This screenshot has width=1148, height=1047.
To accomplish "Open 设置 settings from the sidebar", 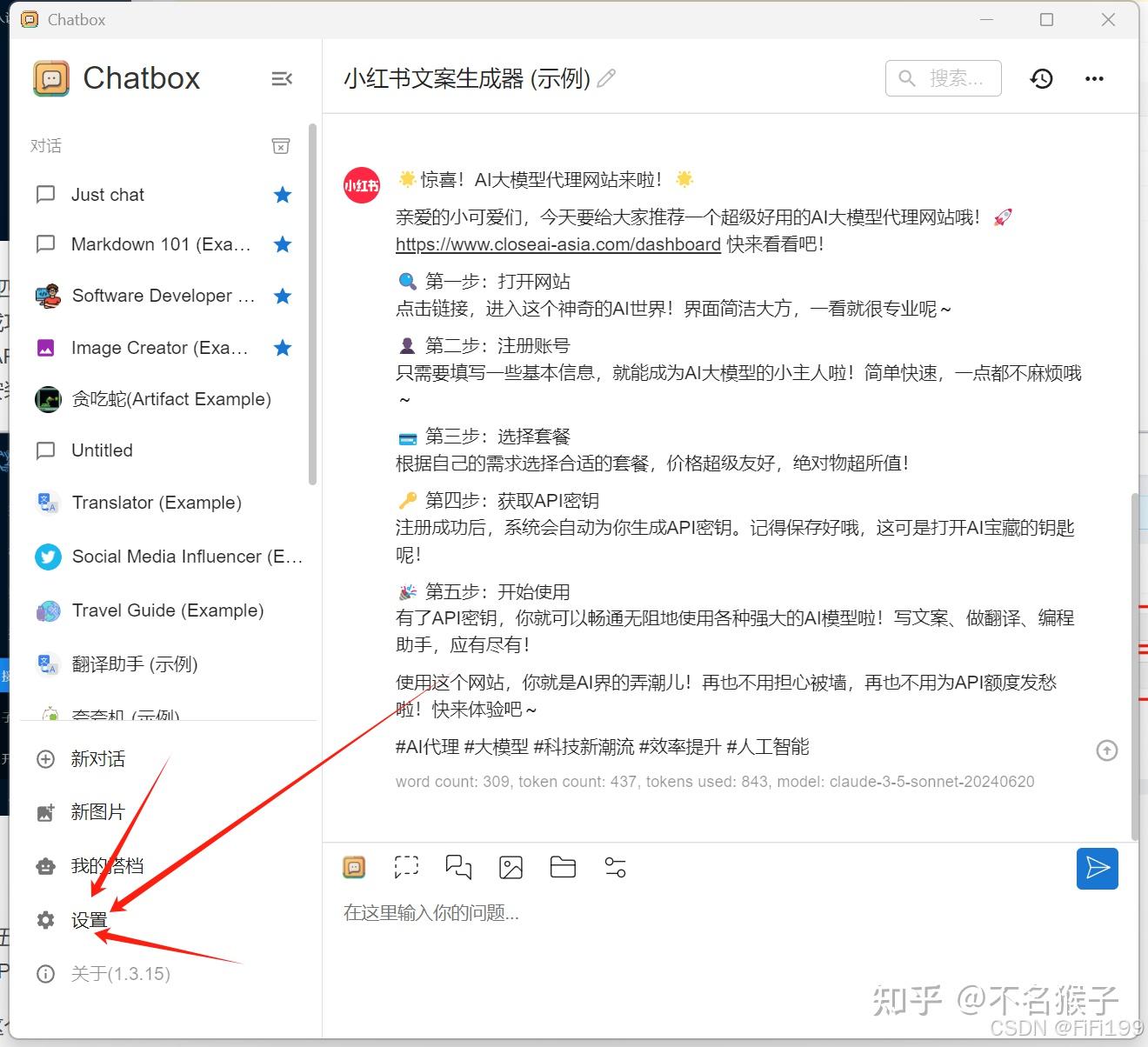I will click(87, 919).
